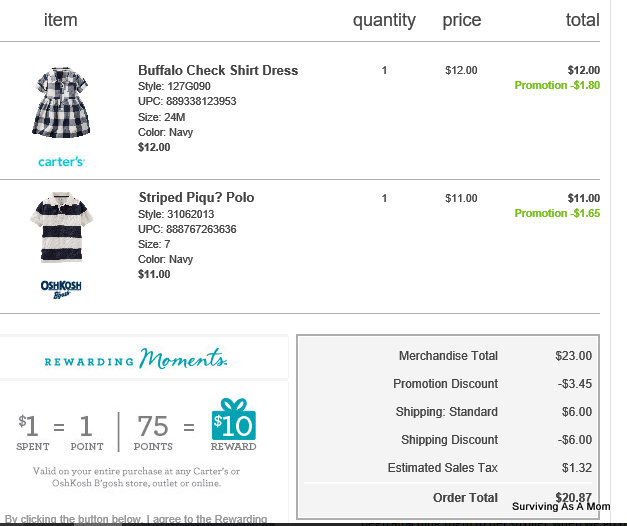Click the Merchandise Total label

pyautogui.click(x=448, y=356)
